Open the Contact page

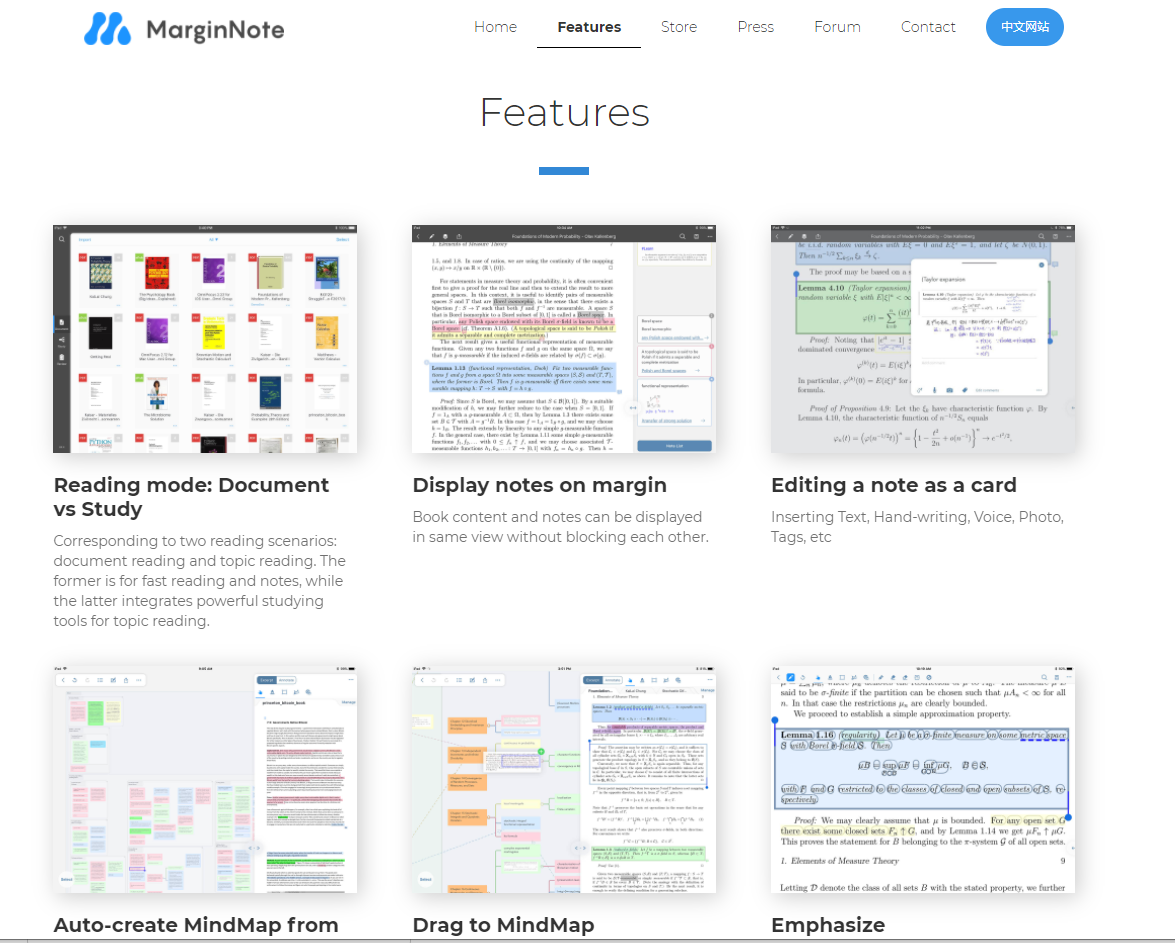928,27
